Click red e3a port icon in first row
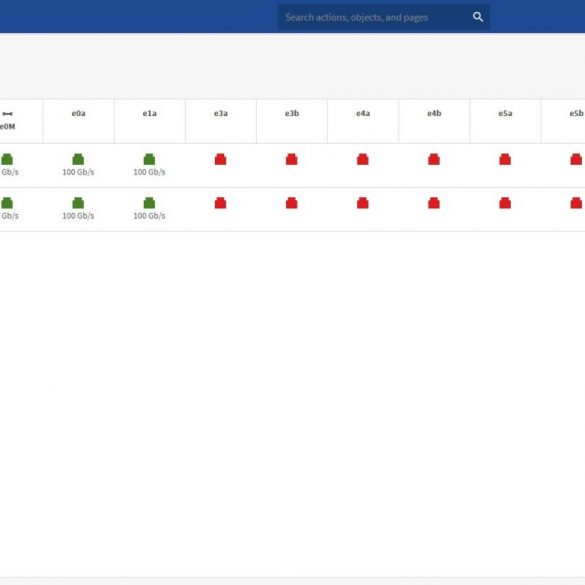This screenshot has width=585, height=585. point(220,159)
